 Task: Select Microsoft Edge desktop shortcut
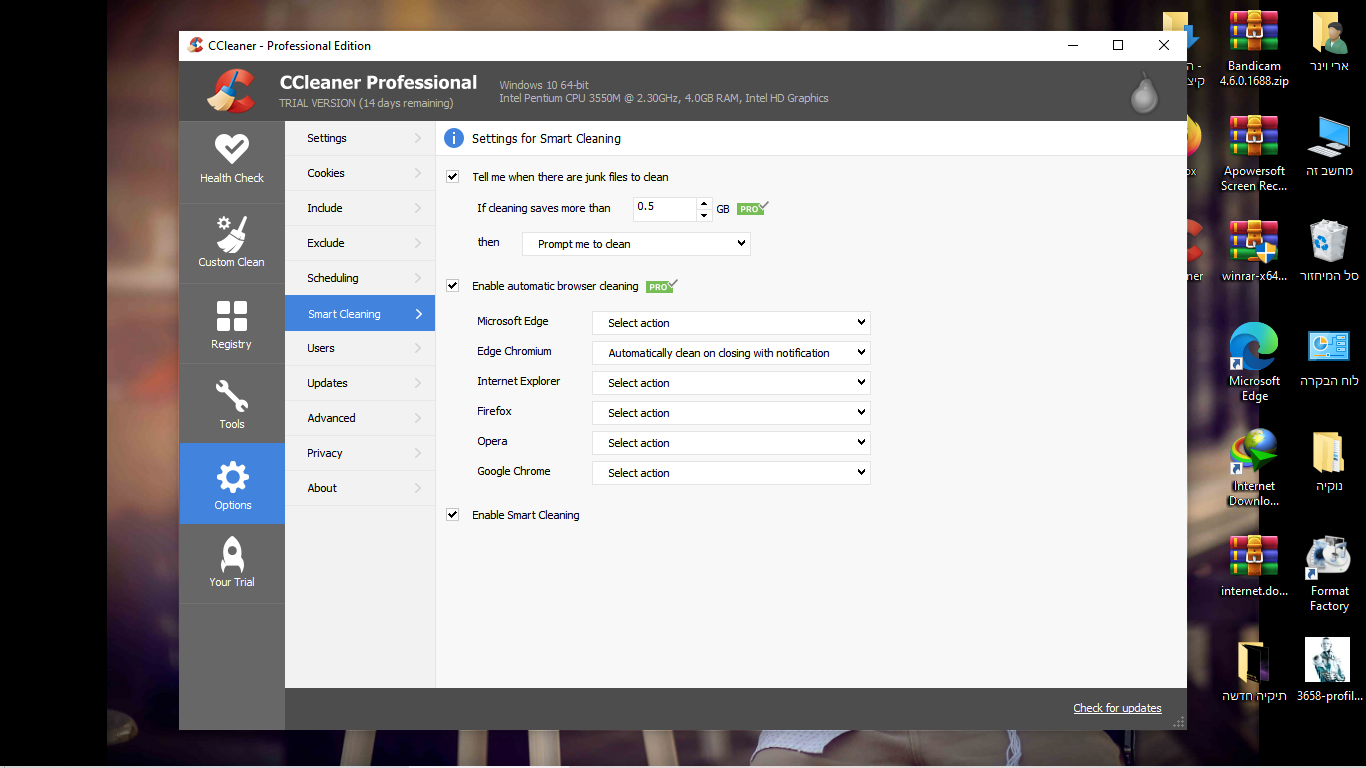(1254, 362)
